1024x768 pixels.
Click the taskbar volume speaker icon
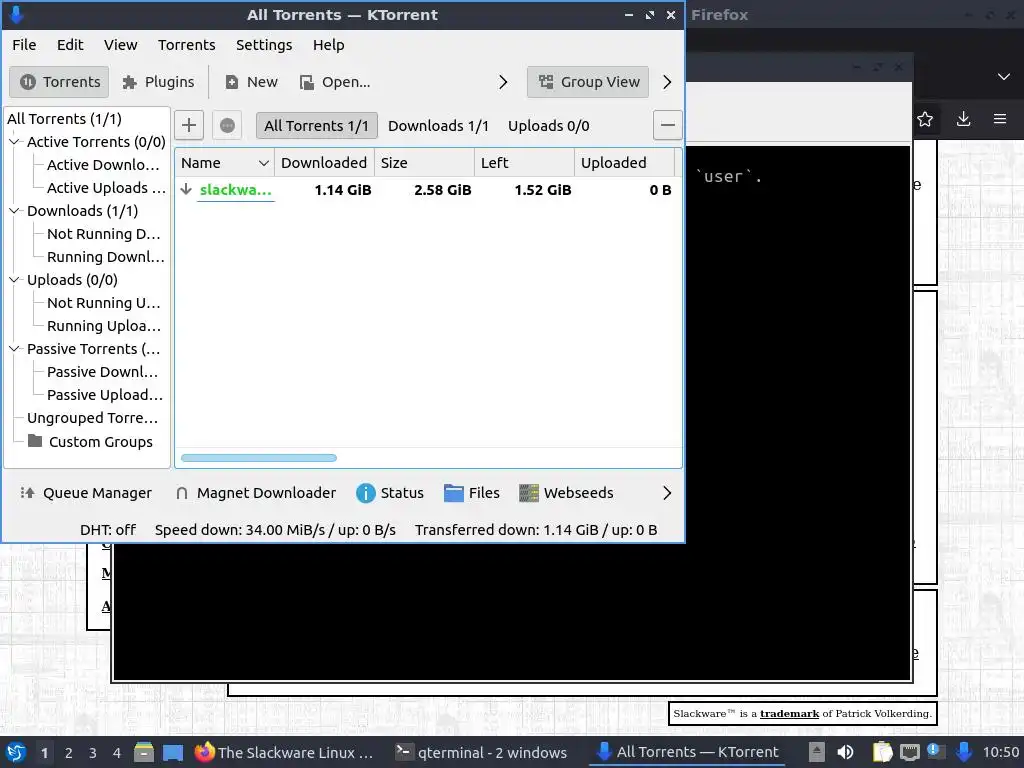point(845,752)
